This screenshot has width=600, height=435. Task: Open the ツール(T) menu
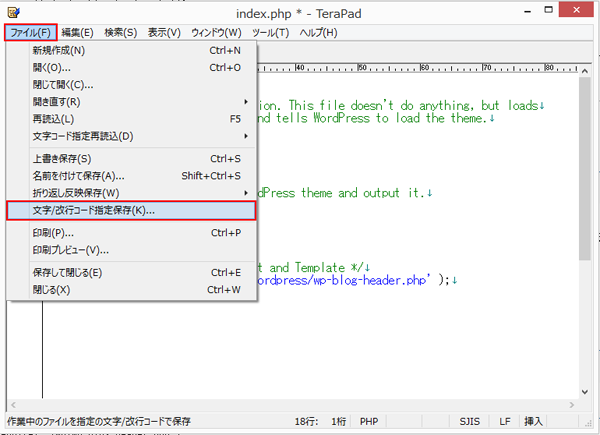(x=271, y=33)
